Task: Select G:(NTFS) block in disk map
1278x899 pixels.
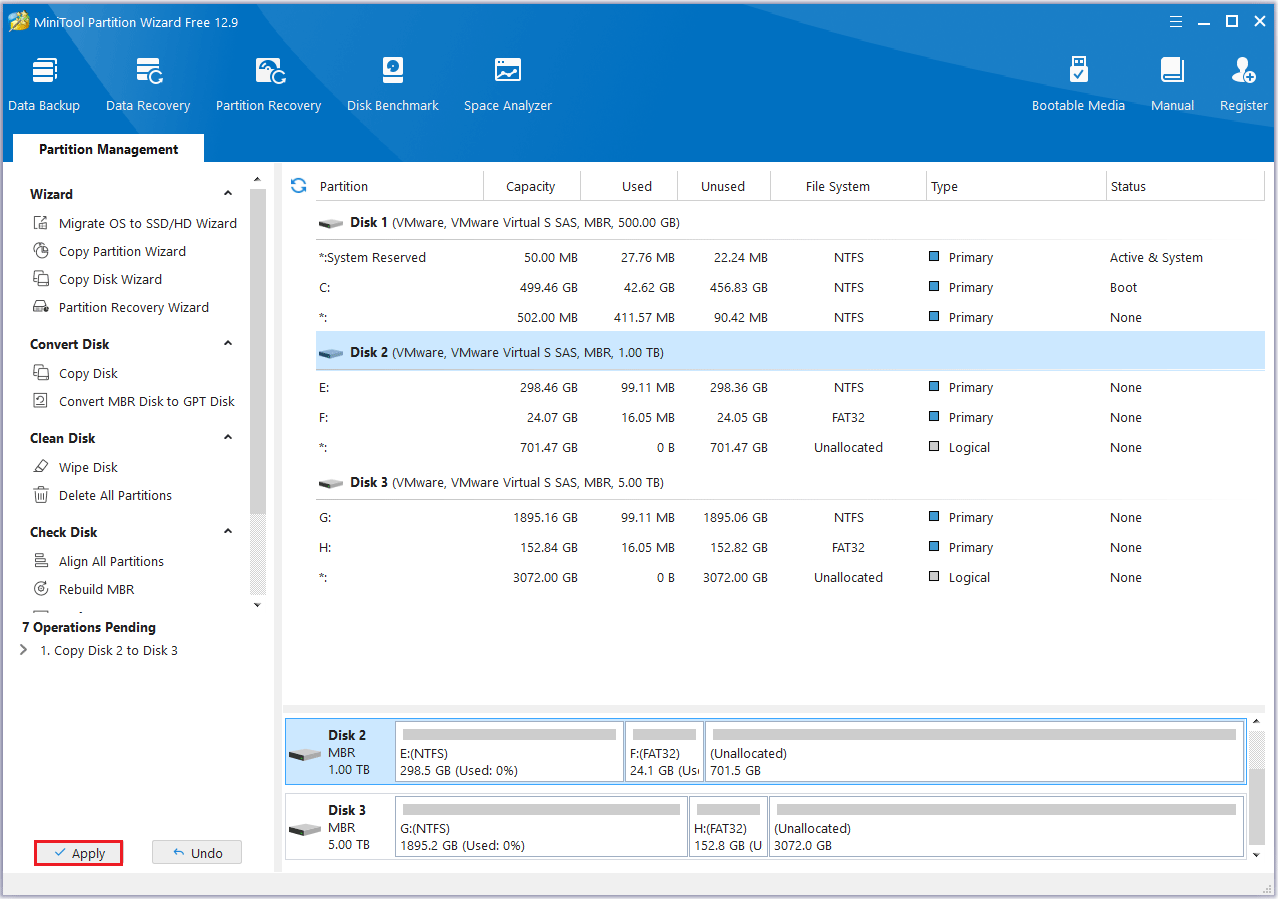Action: coord(542,827)
